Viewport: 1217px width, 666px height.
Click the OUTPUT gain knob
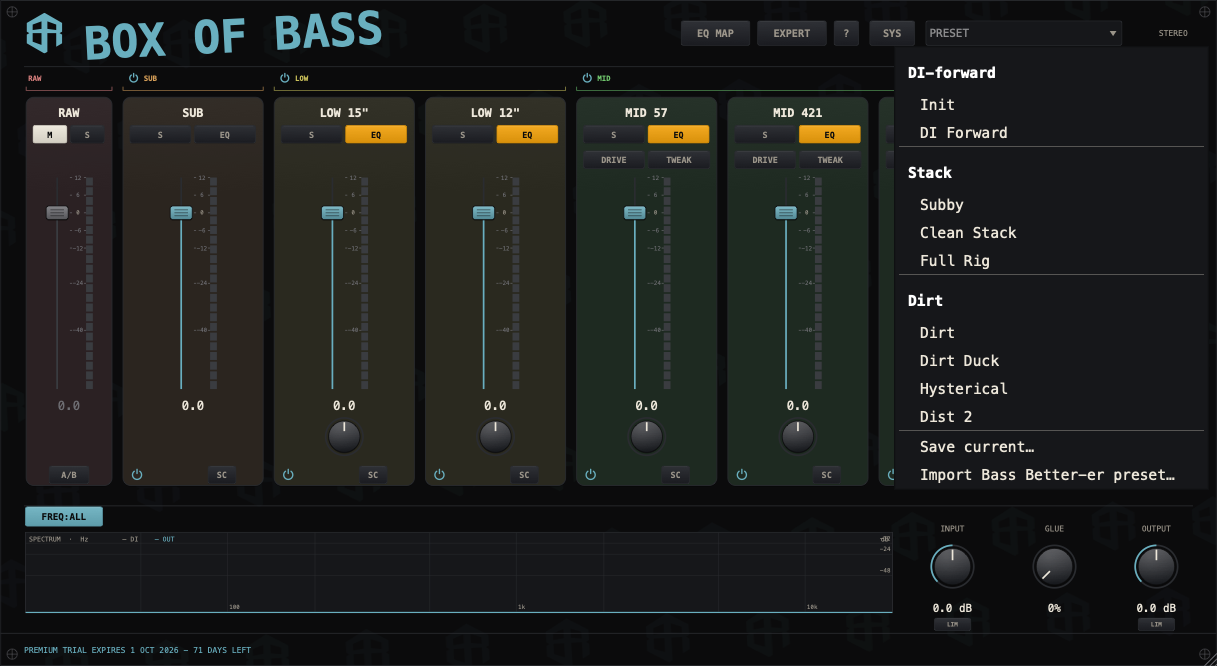[x=1156, y=567]
